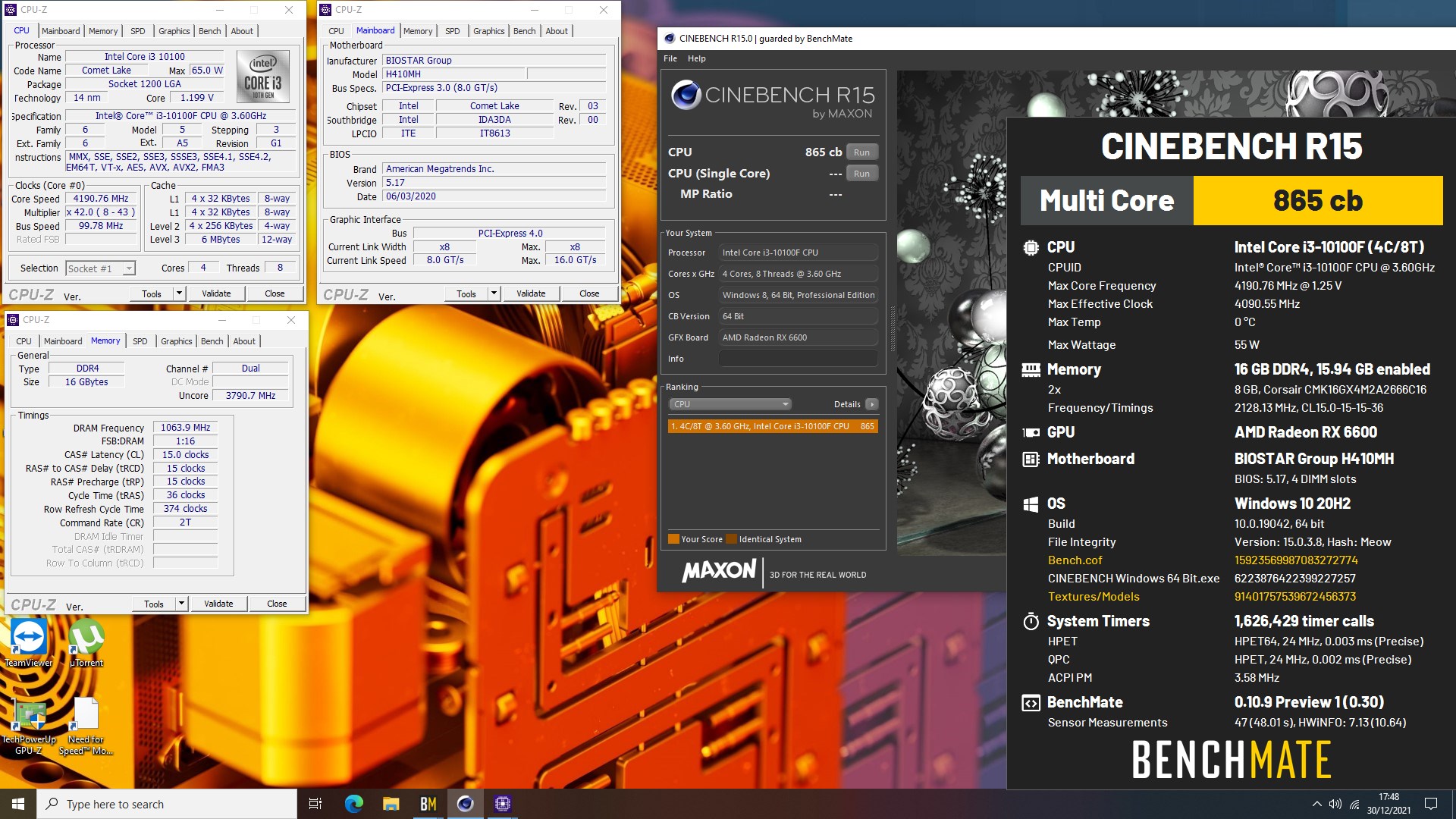Screen dimensions: 1456x819
Task: Open File Explorer from taskbar
Action: [x=391, y=804]
